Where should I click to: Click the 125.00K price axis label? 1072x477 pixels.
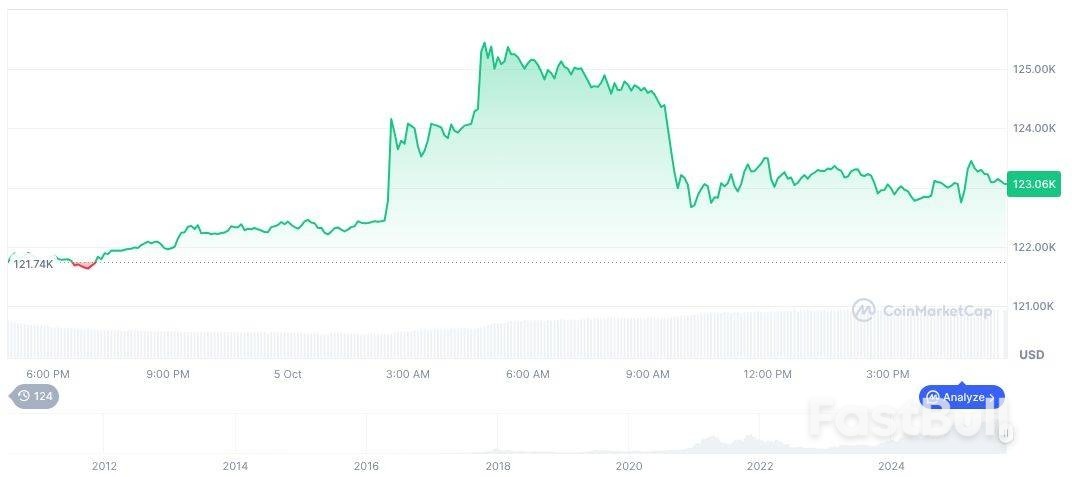(1034, 70)
